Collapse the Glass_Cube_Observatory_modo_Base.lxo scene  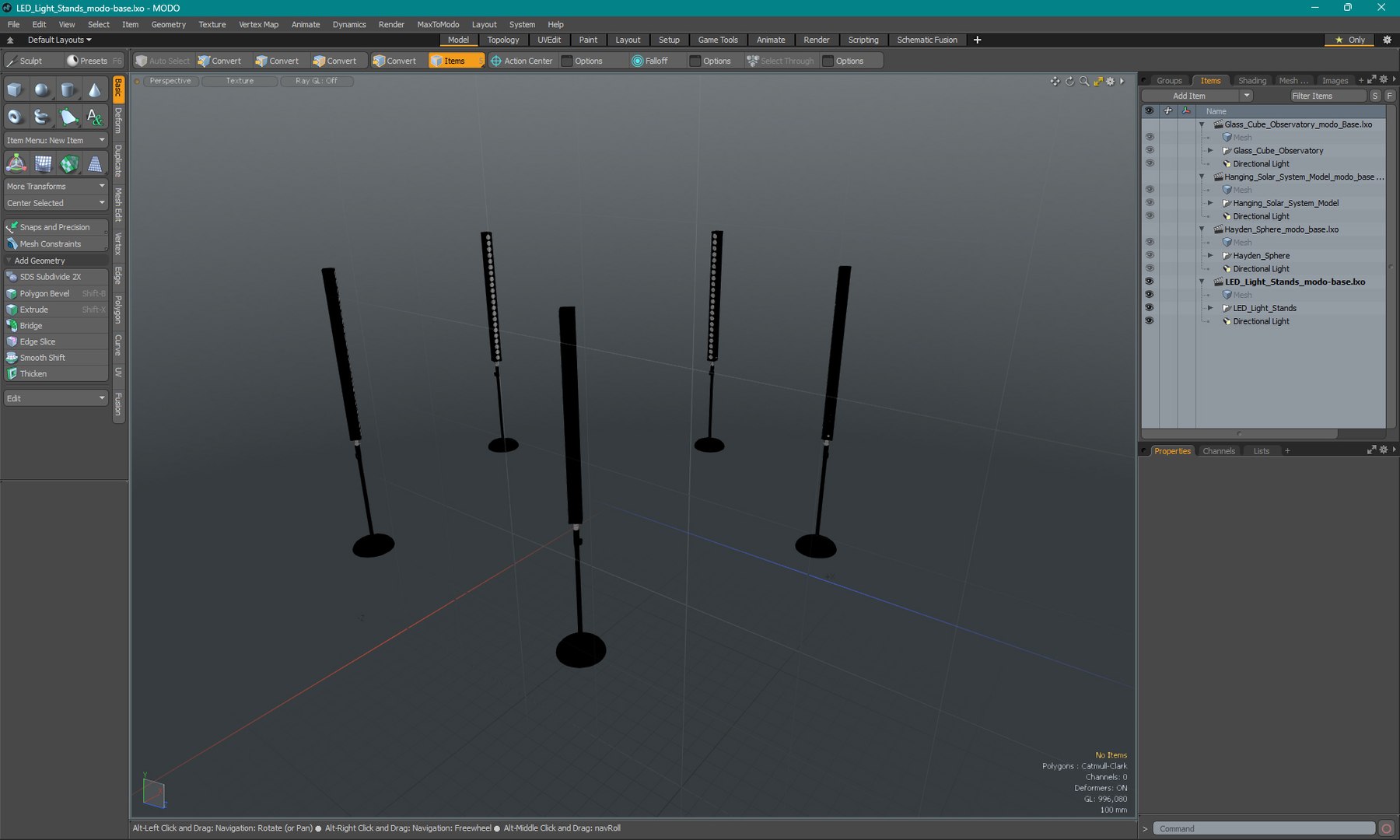coord(1202,124)
